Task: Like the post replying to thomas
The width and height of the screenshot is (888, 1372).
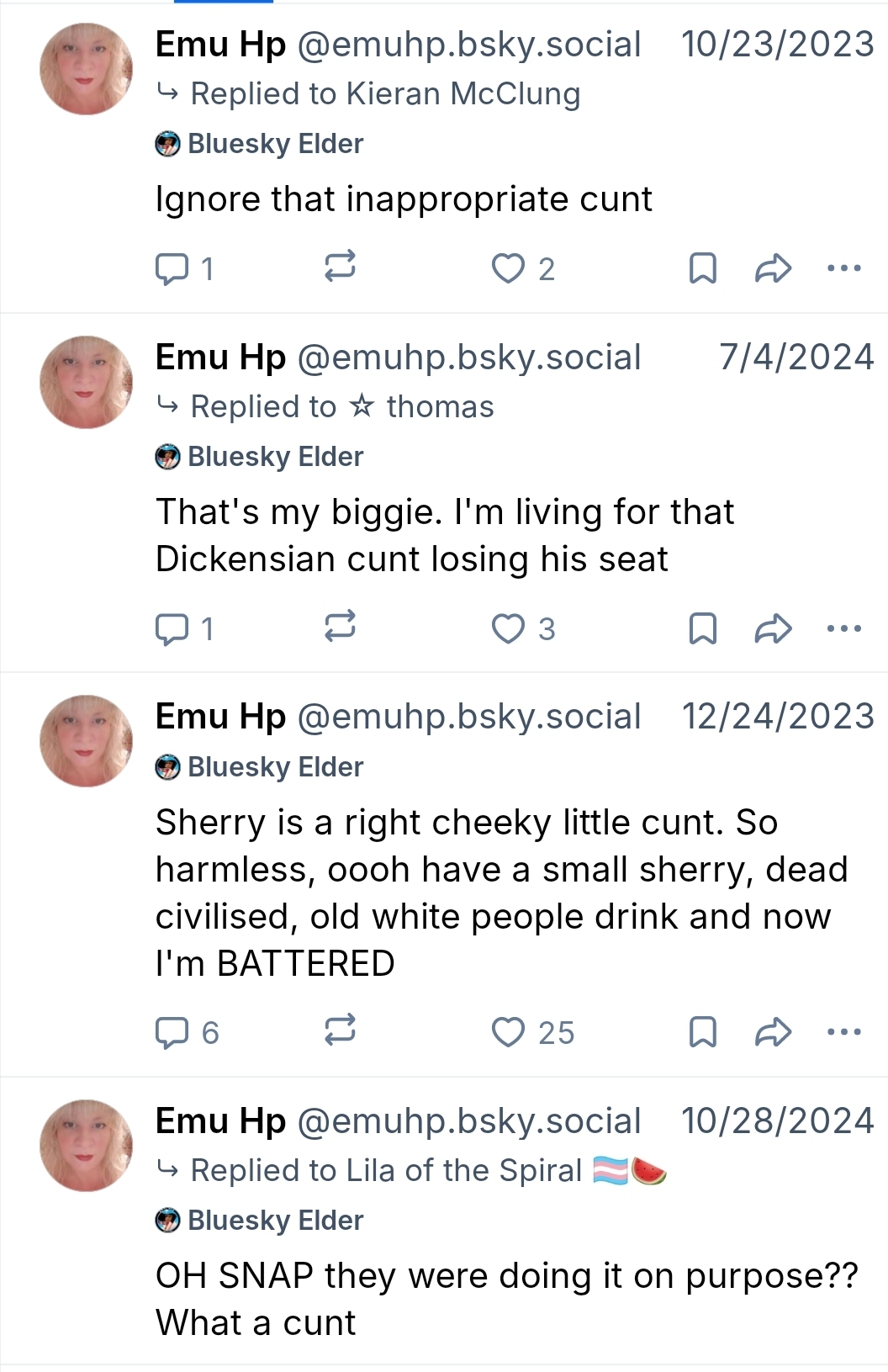Action: click(x=508, y=629)
